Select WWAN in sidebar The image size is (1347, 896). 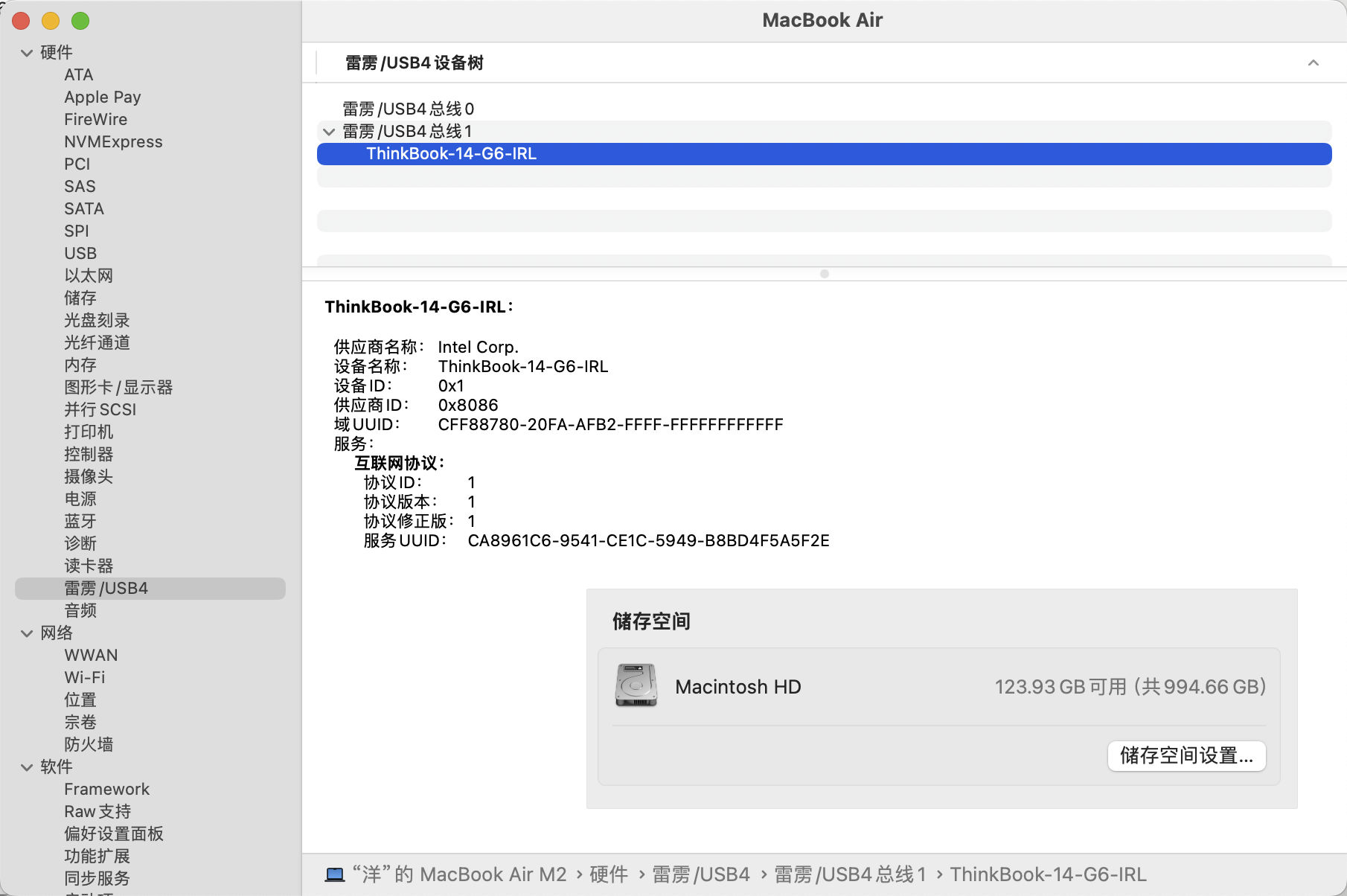tap(91, 656)
